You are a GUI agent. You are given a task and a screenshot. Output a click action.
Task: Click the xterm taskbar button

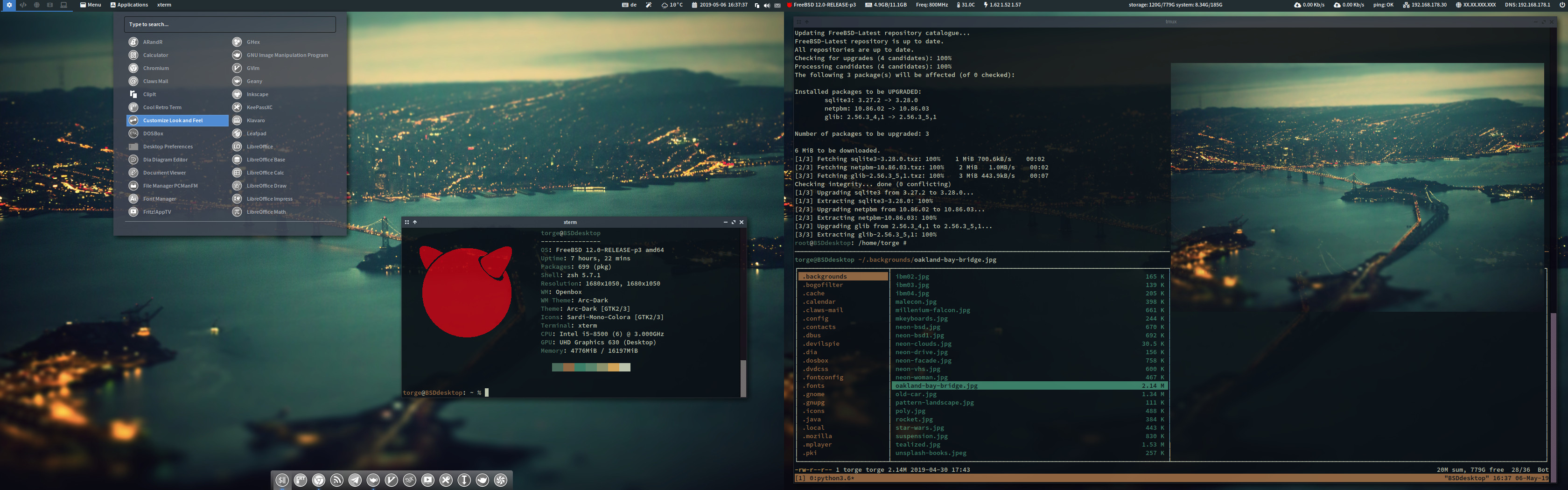tap(164, 5)
